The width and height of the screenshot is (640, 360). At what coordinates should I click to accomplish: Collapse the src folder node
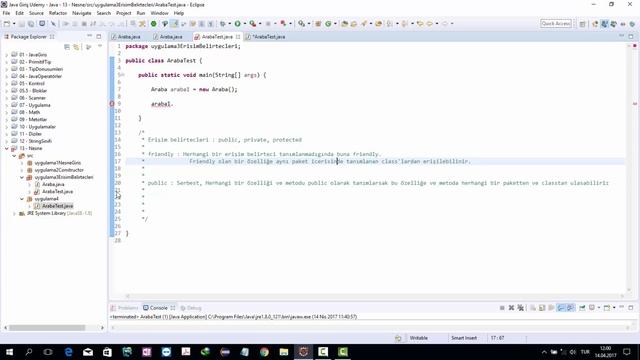[x=14, y=156]
